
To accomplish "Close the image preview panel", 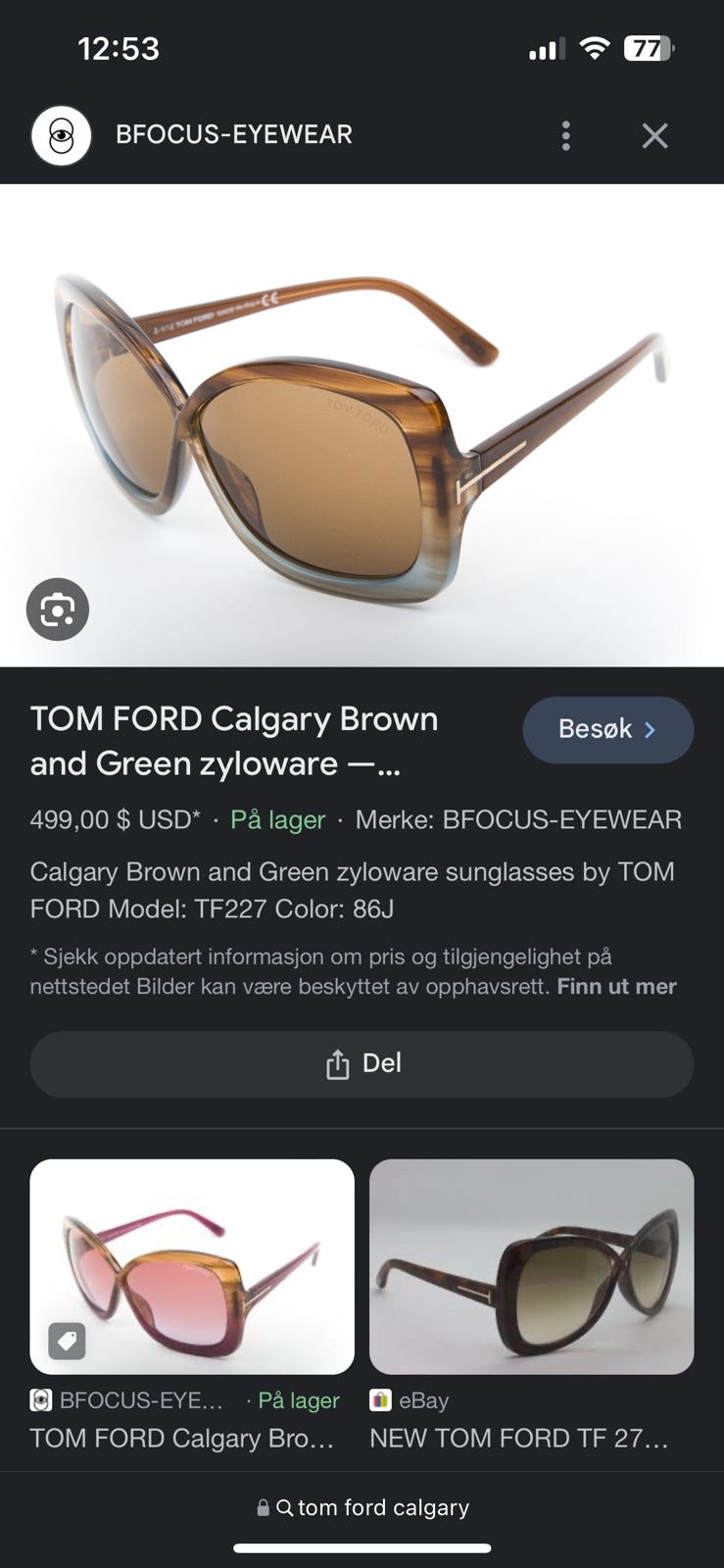I will tap(654, 135).
